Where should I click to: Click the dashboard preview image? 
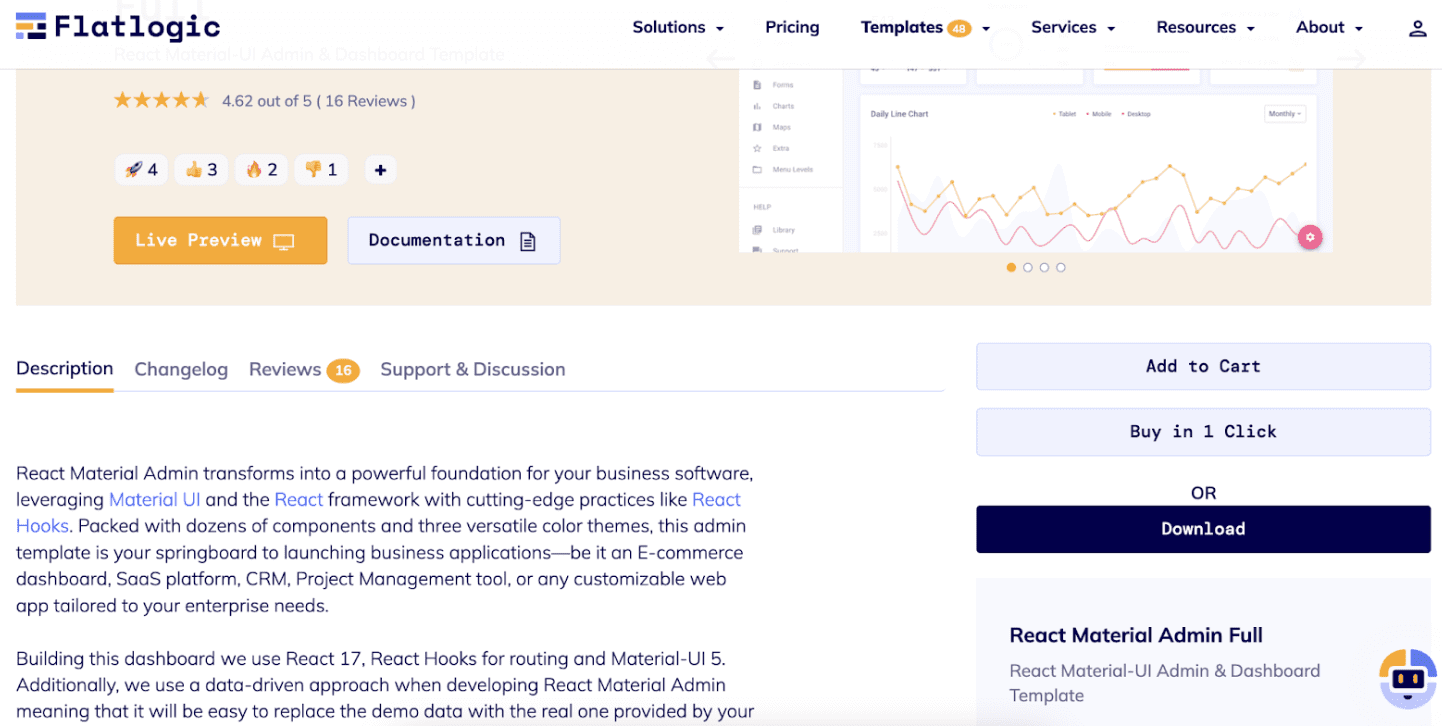[1035, 160]
